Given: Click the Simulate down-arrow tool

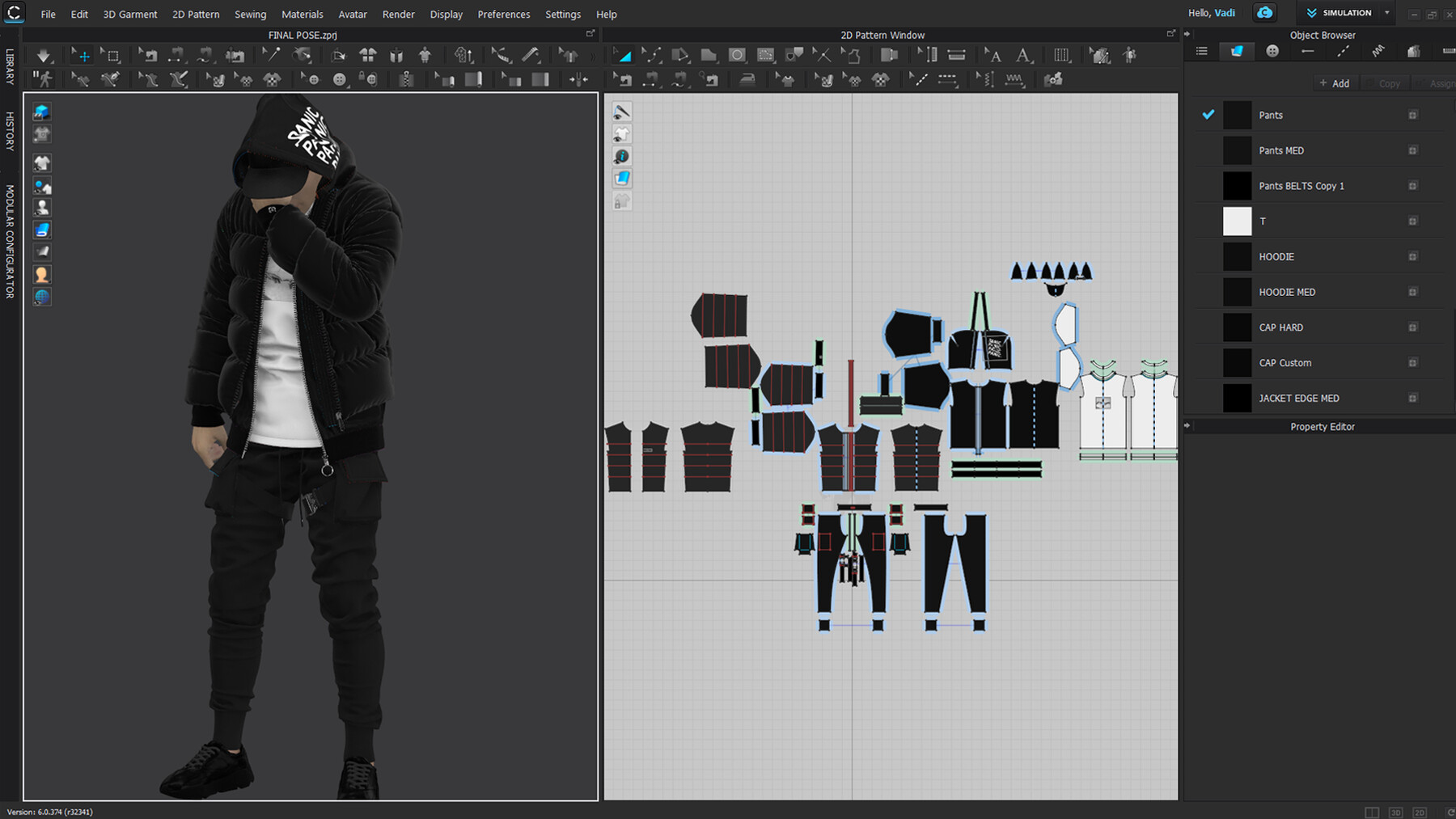Looking at the screenshot, I should coord(43,55).
